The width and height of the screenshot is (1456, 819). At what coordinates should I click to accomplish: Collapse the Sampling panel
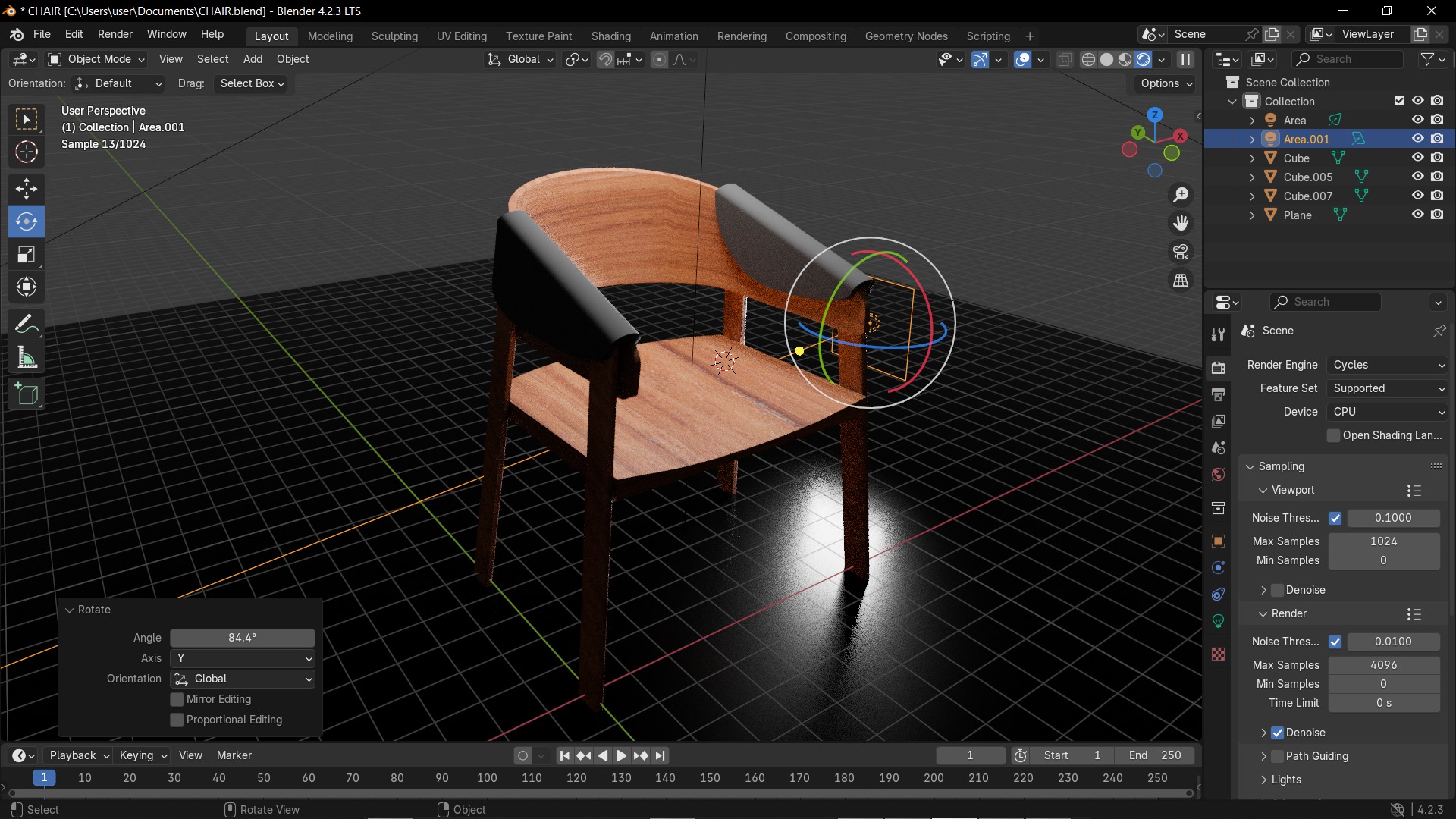tap(1281, 466)
